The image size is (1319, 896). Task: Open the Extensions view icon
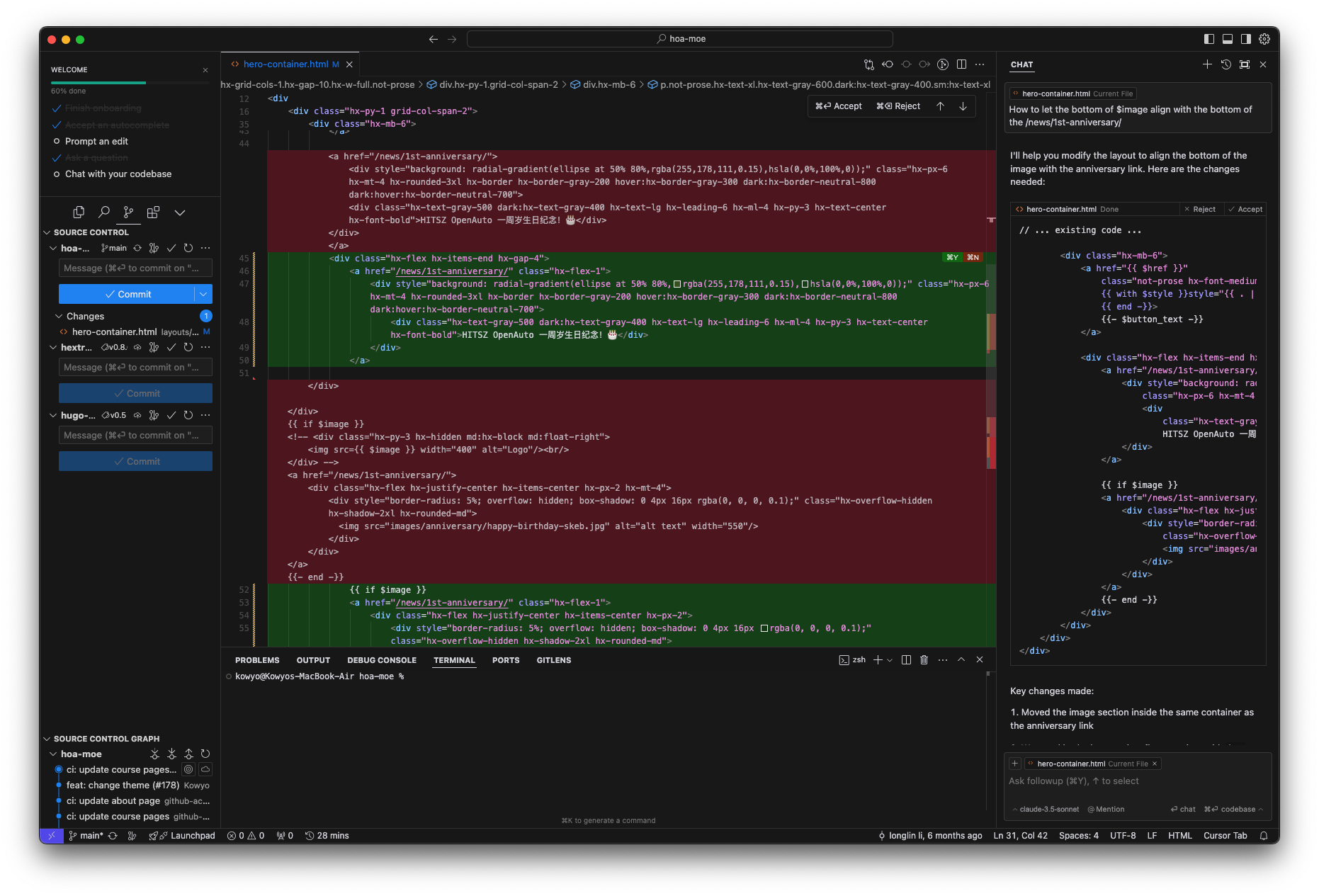153,212
